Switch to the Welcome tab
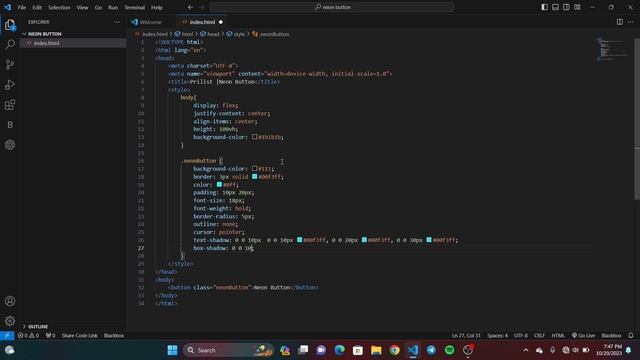This screenshot has height=360, width=640. (x=151, y=22)
